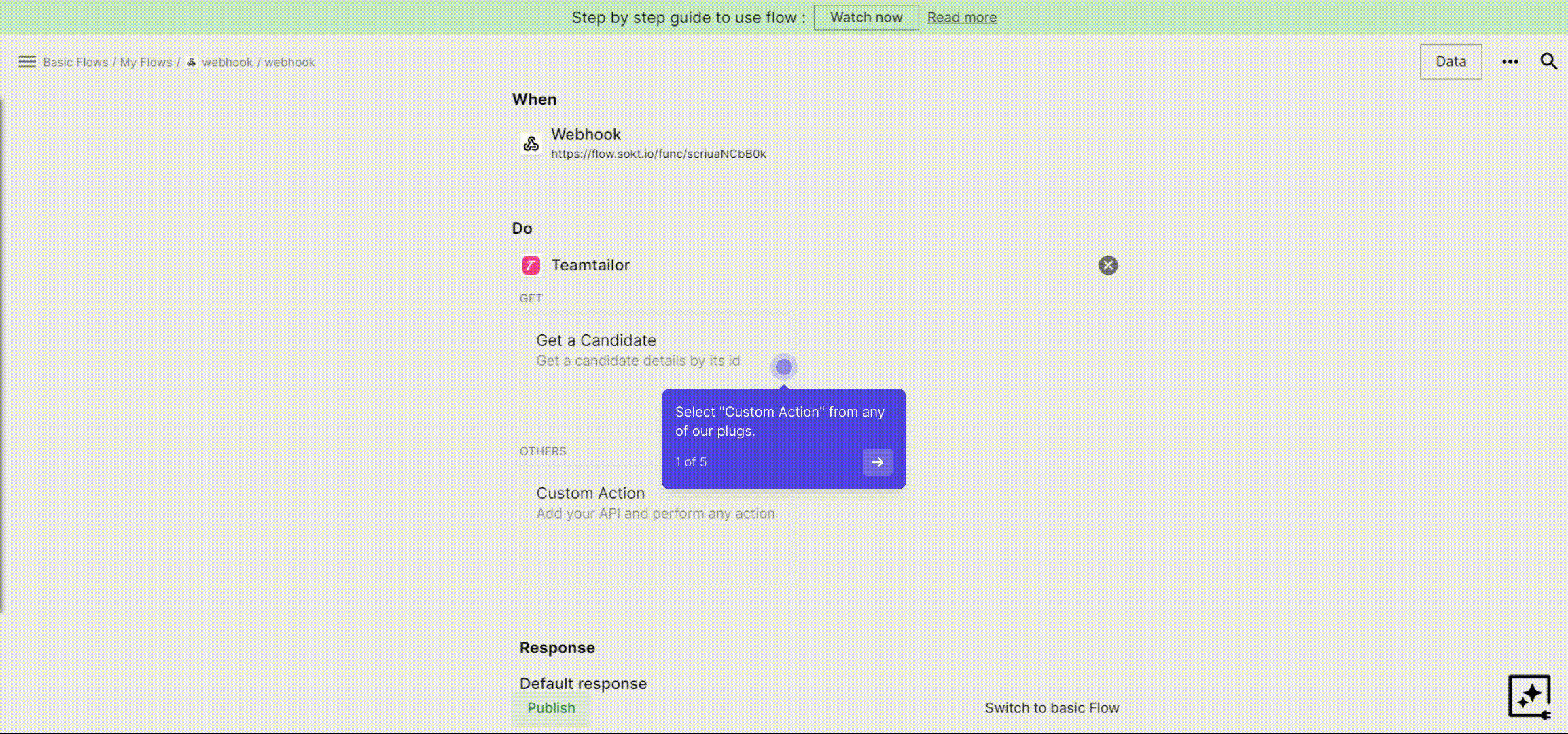Open the Data panel button
Screen dimensions: 1568x734
[x=1451, y=62]
